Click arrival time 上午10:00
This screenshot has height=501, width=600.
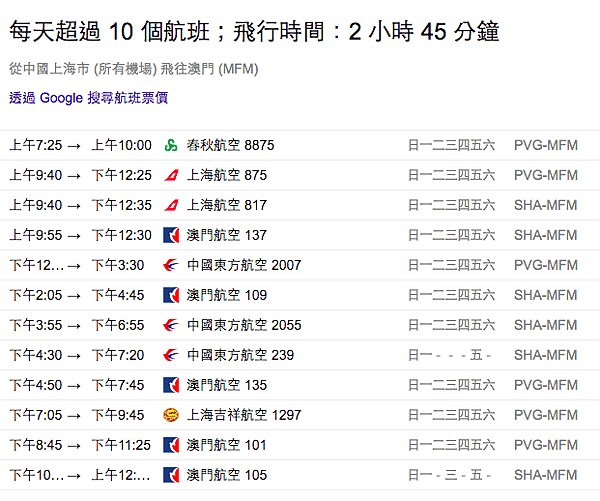coord(122,145)
